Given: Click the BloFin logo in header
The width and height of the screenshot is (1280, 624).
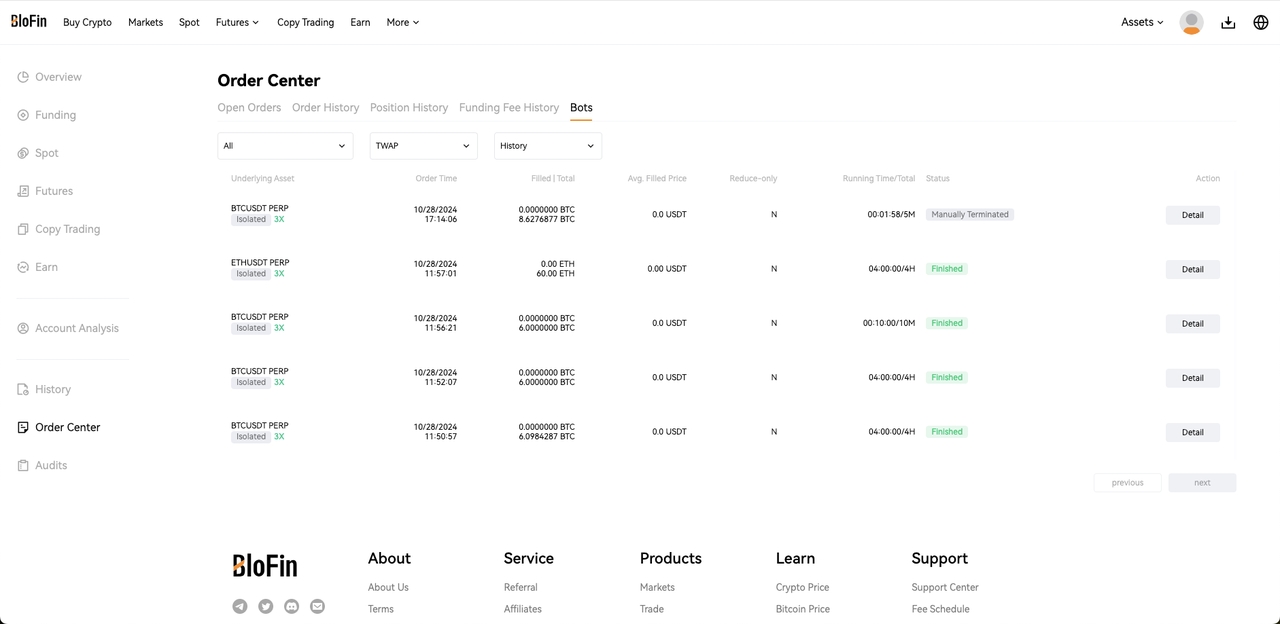Looking at the screenshot, I should click(x=29, y=21).
